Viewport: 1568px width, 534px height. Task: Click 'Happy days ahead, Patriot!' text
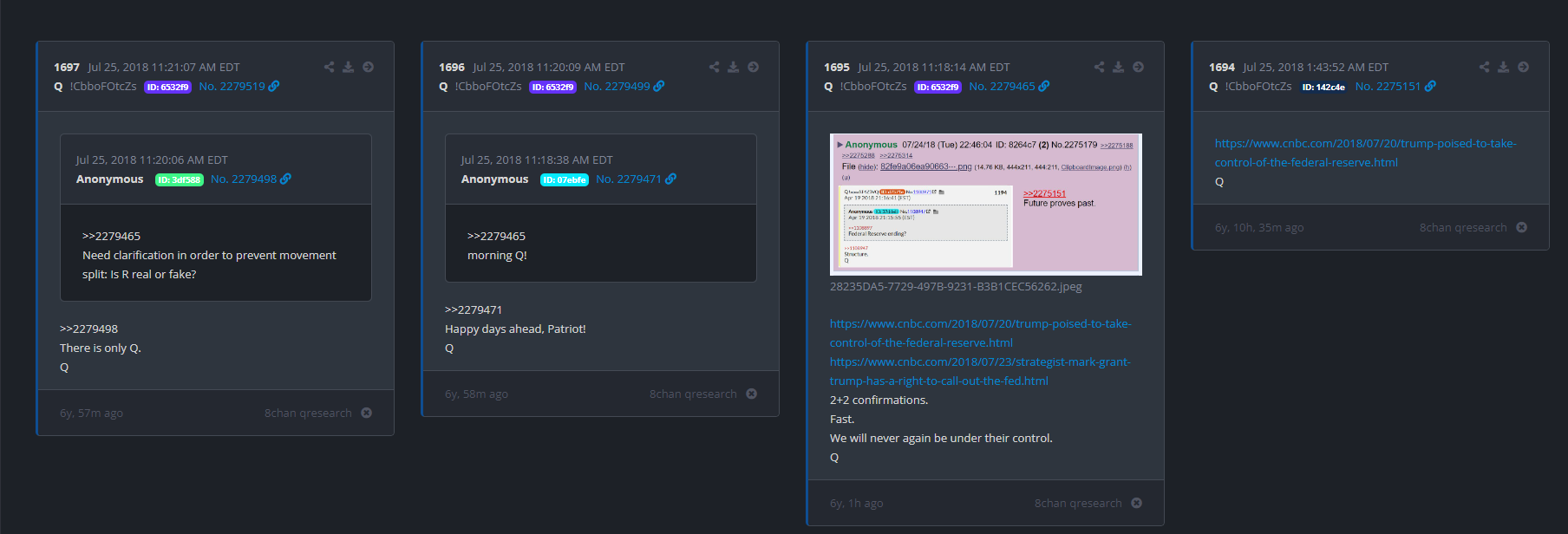[515, 329]
